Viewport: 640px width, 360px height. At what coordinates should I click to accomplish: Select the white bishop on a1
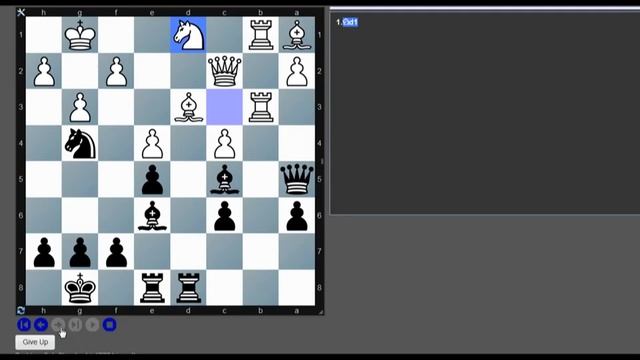point(297,35)
